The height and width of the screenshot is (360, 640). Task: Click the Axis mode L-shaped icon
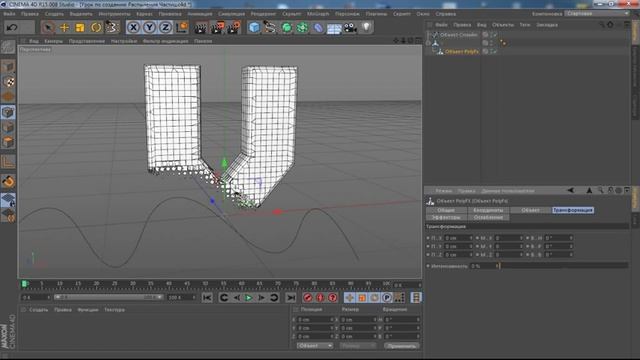(8, 162)
